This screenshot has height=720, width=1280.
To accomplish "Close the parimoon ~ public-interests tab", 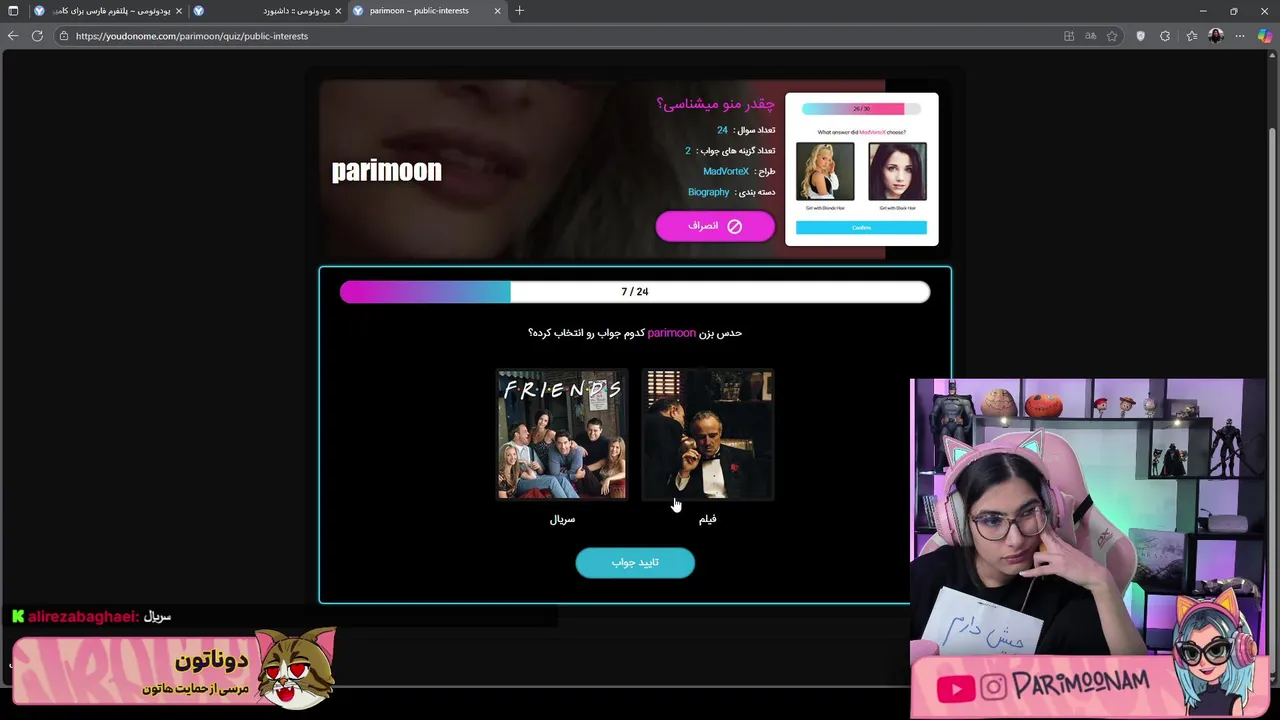I will [497, 11].
